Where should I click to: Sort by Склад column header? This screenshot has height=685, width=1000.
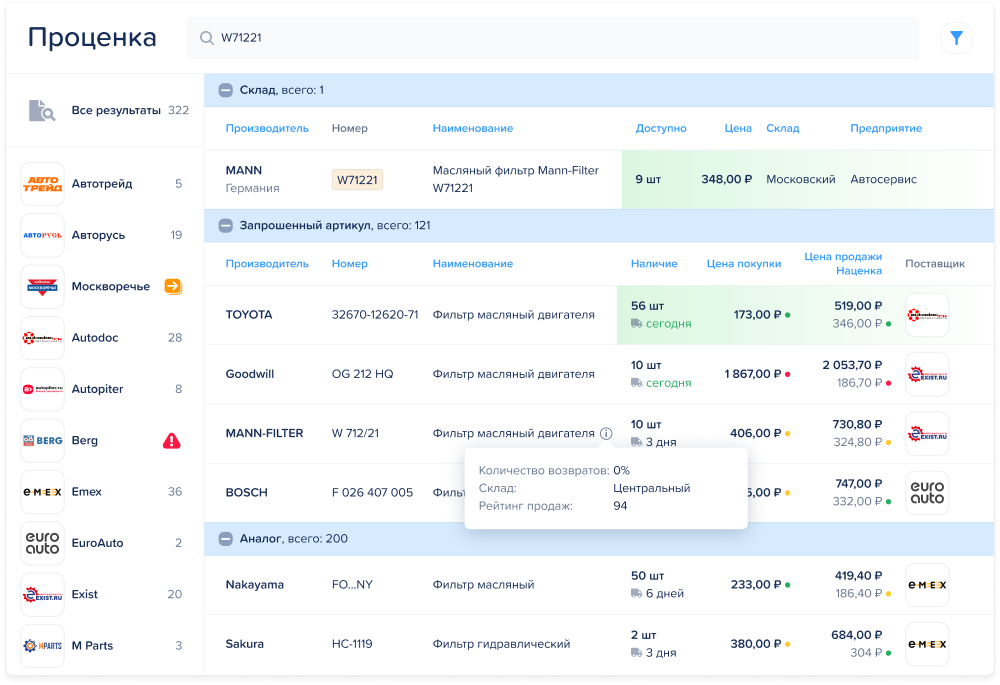pyautogui.click(x=783, y=128)
